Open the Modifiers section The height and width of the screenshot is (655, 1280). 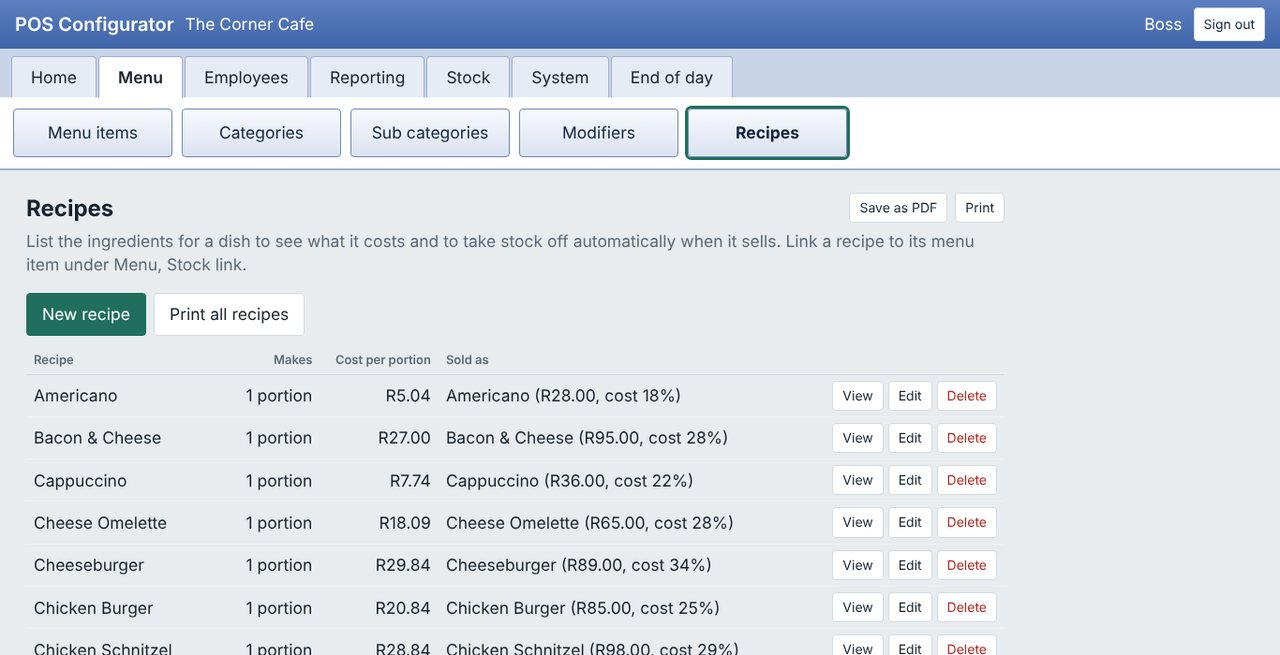[x=598, y=133]
